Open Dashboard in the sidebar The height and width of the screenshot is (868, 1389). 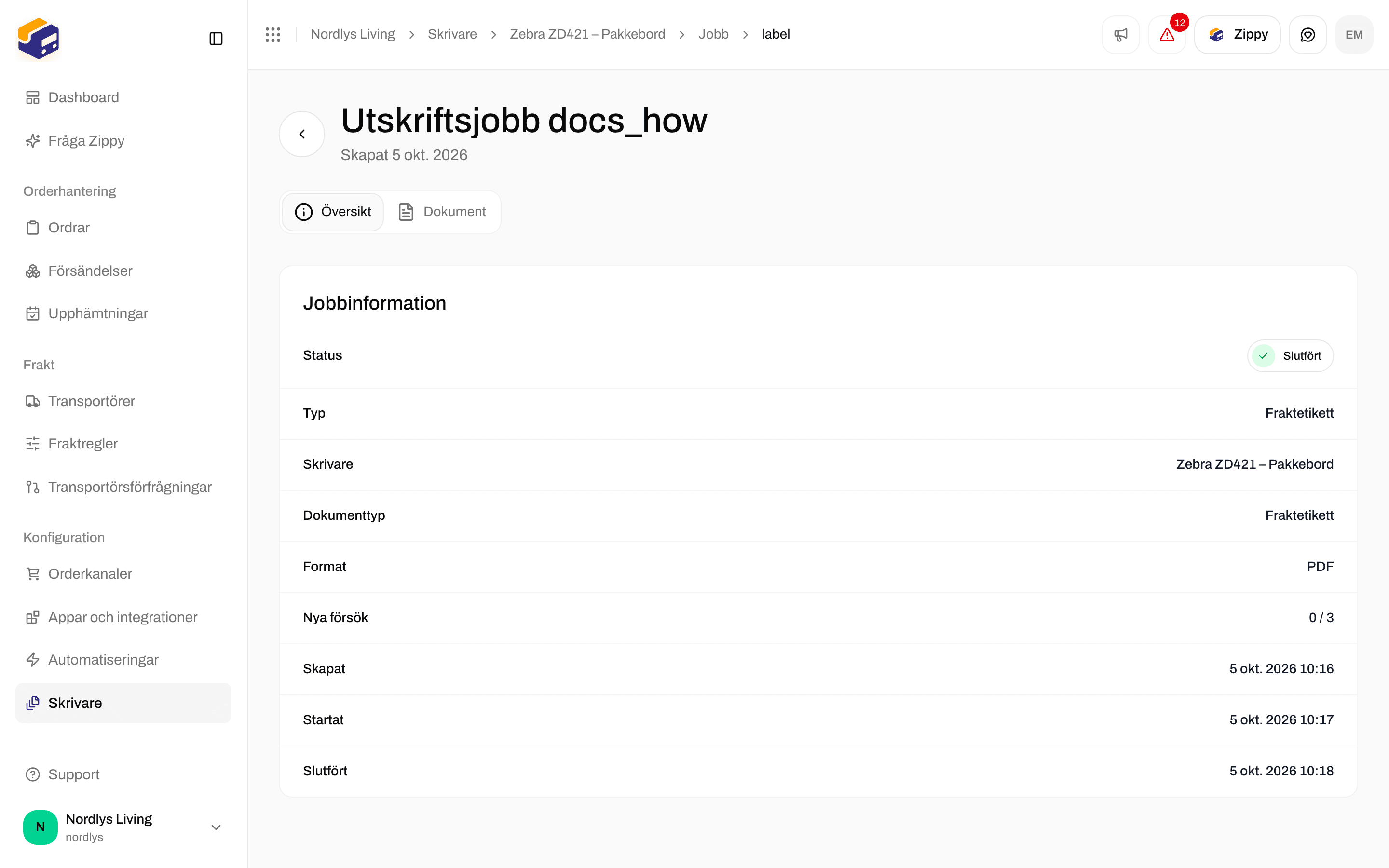123,97
